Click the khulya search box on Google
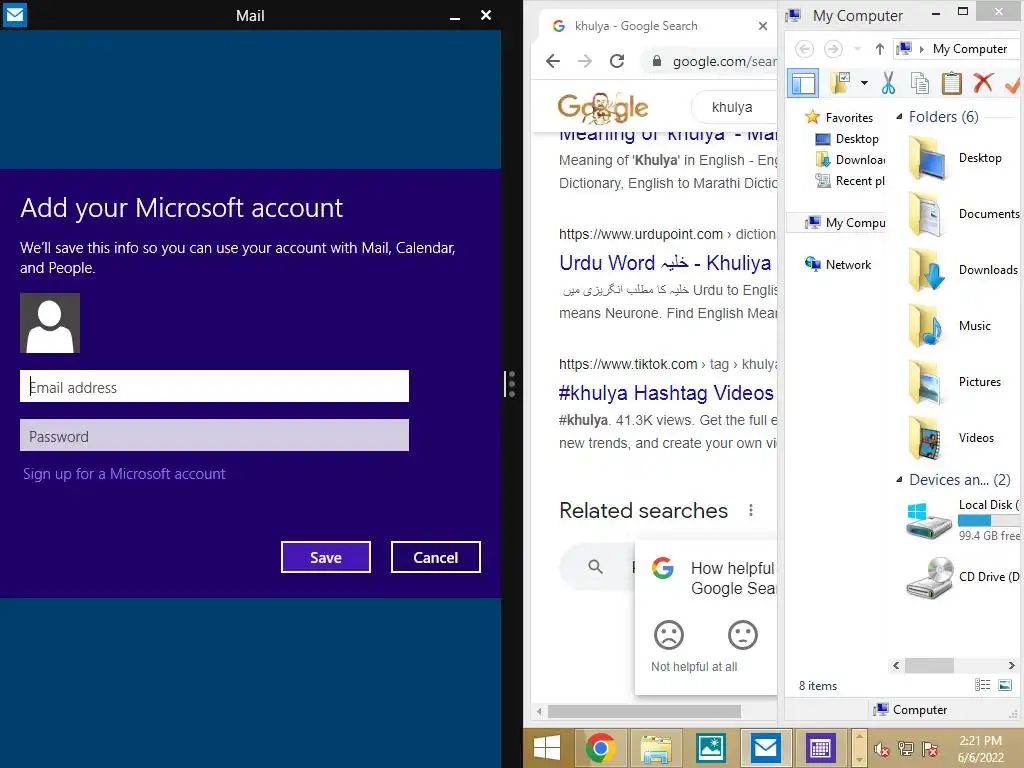The image size is (1024, 768). pyautogui.click(x=734, y=107)
